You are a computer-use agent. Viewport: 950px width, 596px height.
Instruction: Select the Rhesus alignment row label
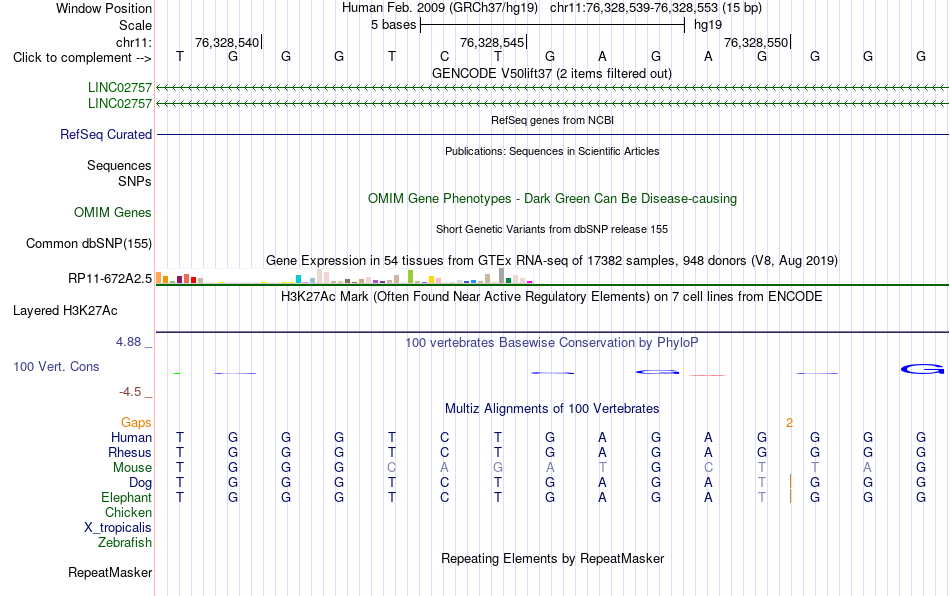point(130,452)
